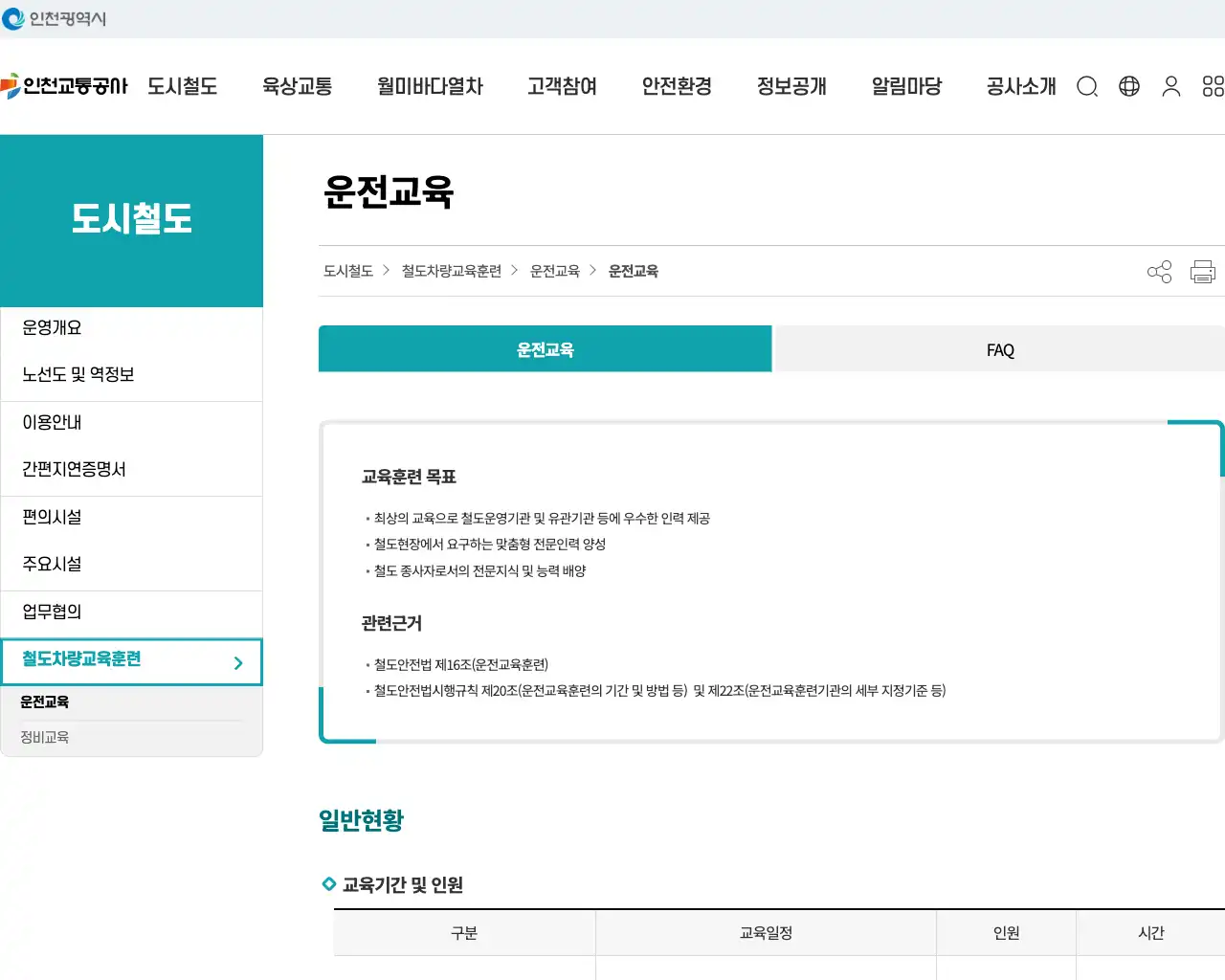Viewport: 1225px width, 980px height.
Task: Click 철도안전법 제16조(운전교육훈련) text line
Action: click(461, 664)
